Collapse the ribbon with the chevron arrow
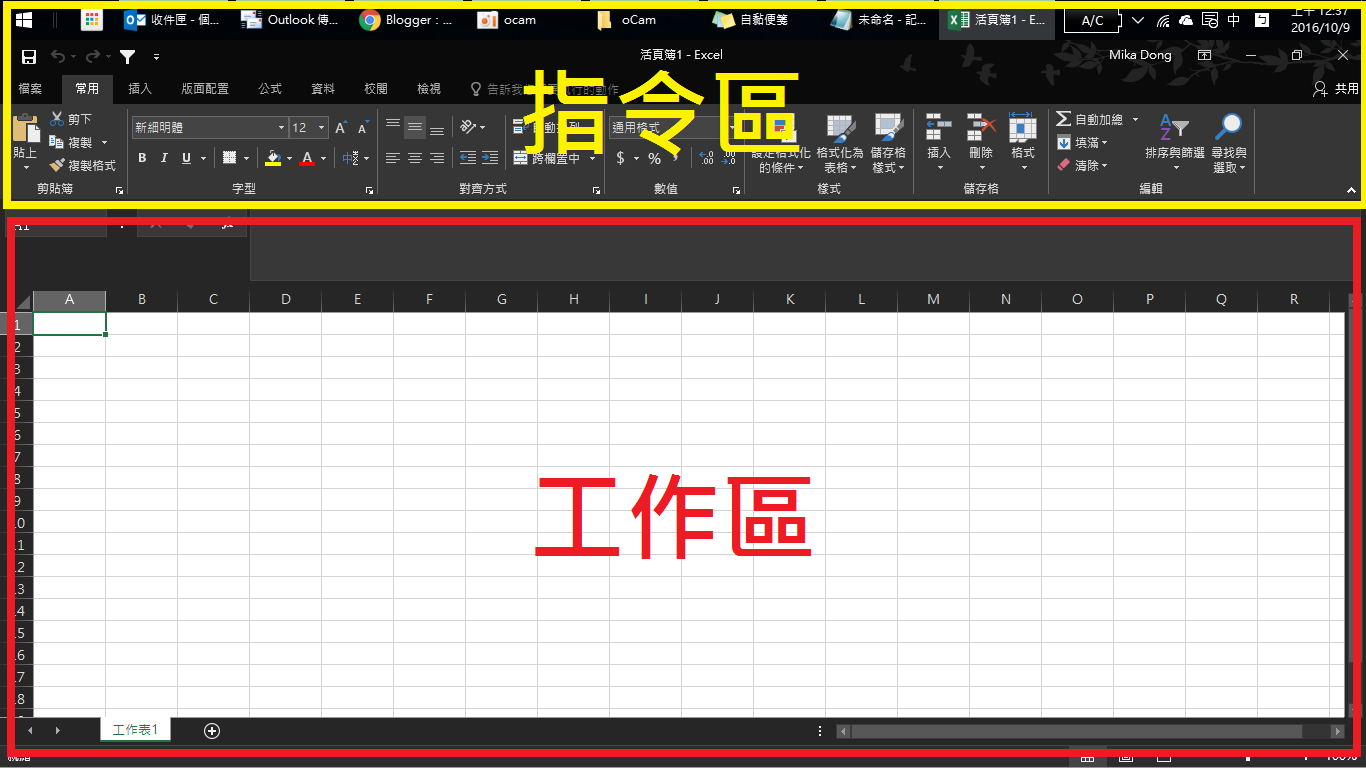1366x768 pixels. (1351, 189)
